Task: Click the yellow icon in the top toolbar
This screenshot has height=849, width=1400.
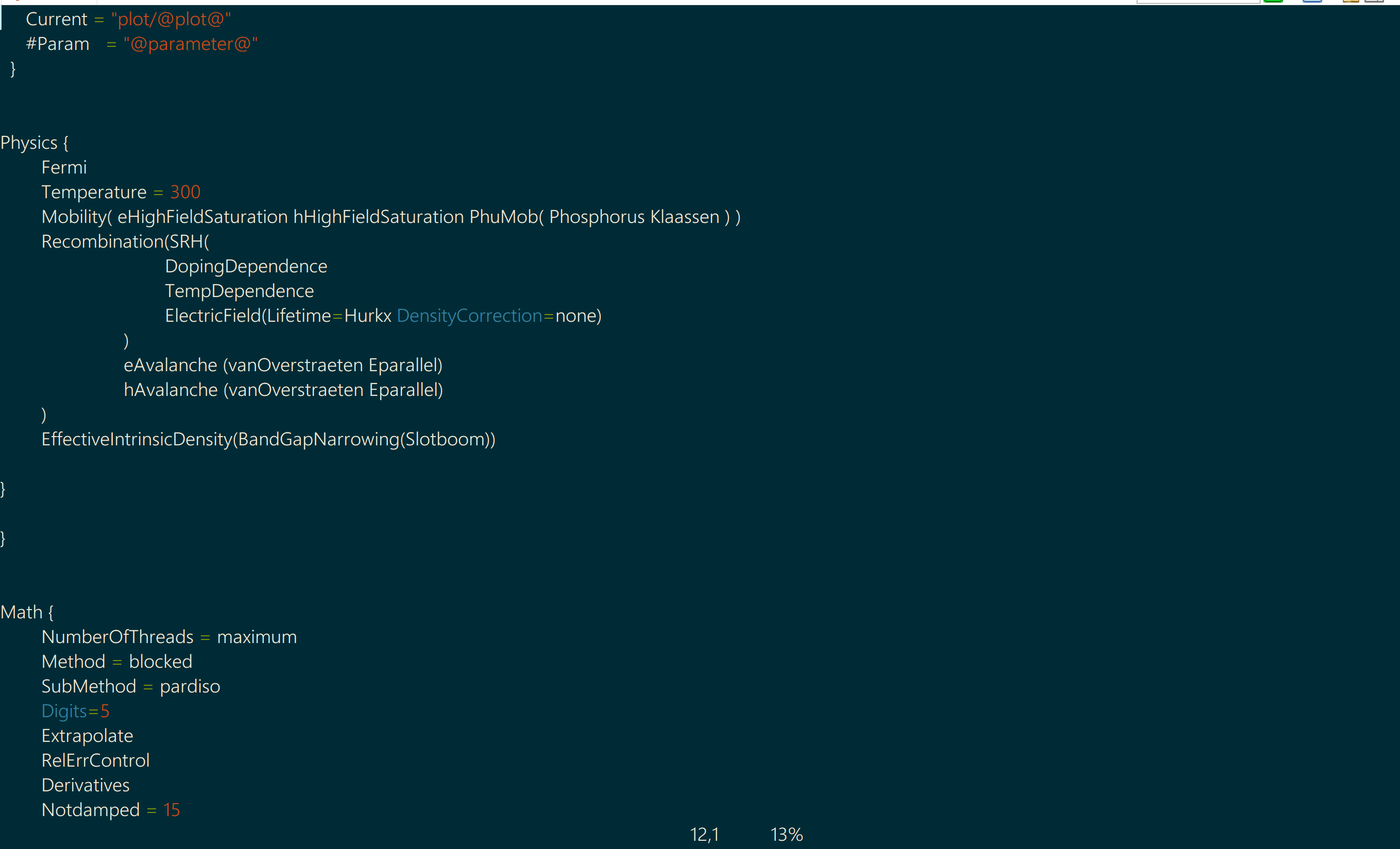Action: (x=1351, y=2)
